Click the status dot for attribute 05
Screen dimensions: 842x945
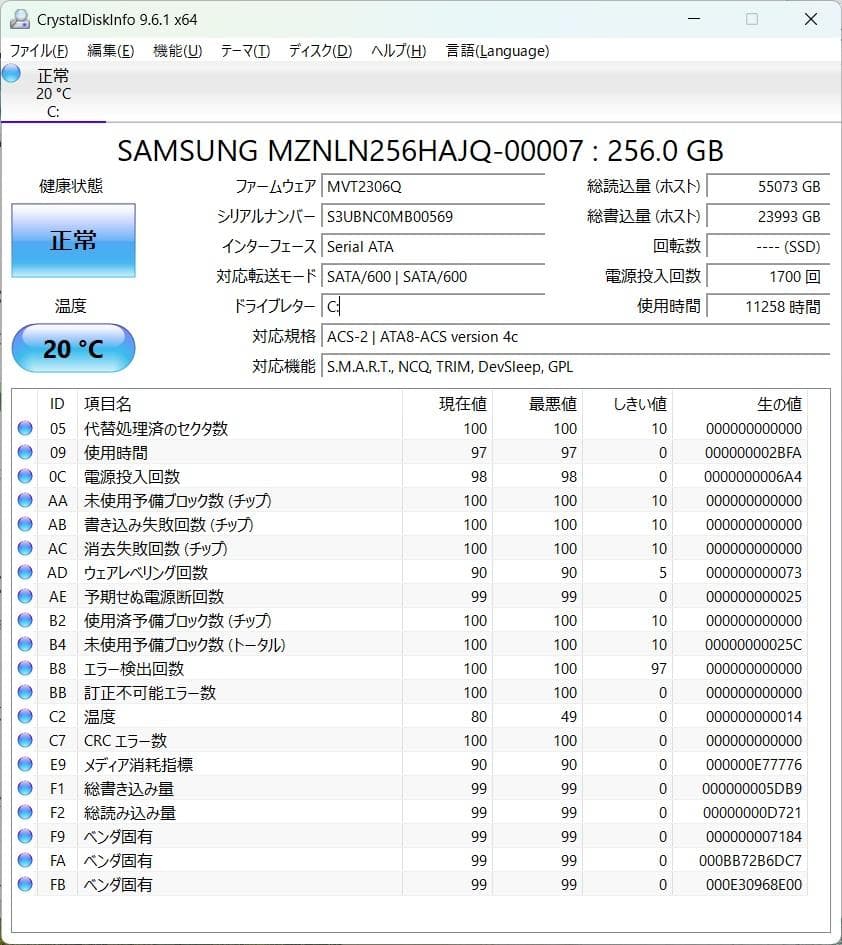tap(25, 428)
